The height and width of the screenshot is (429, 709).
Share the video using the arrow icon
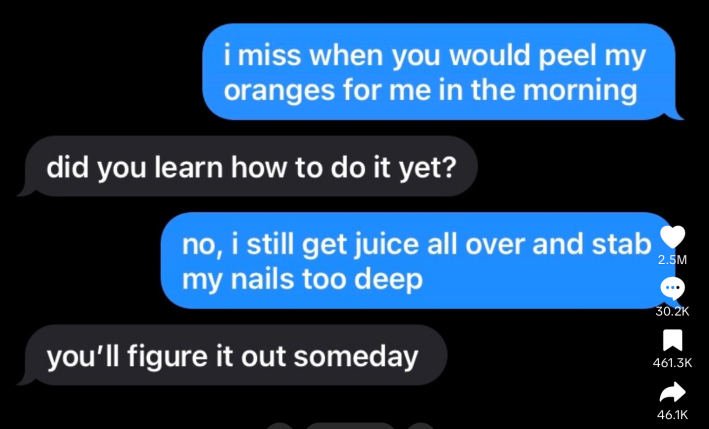click(672, 392)
